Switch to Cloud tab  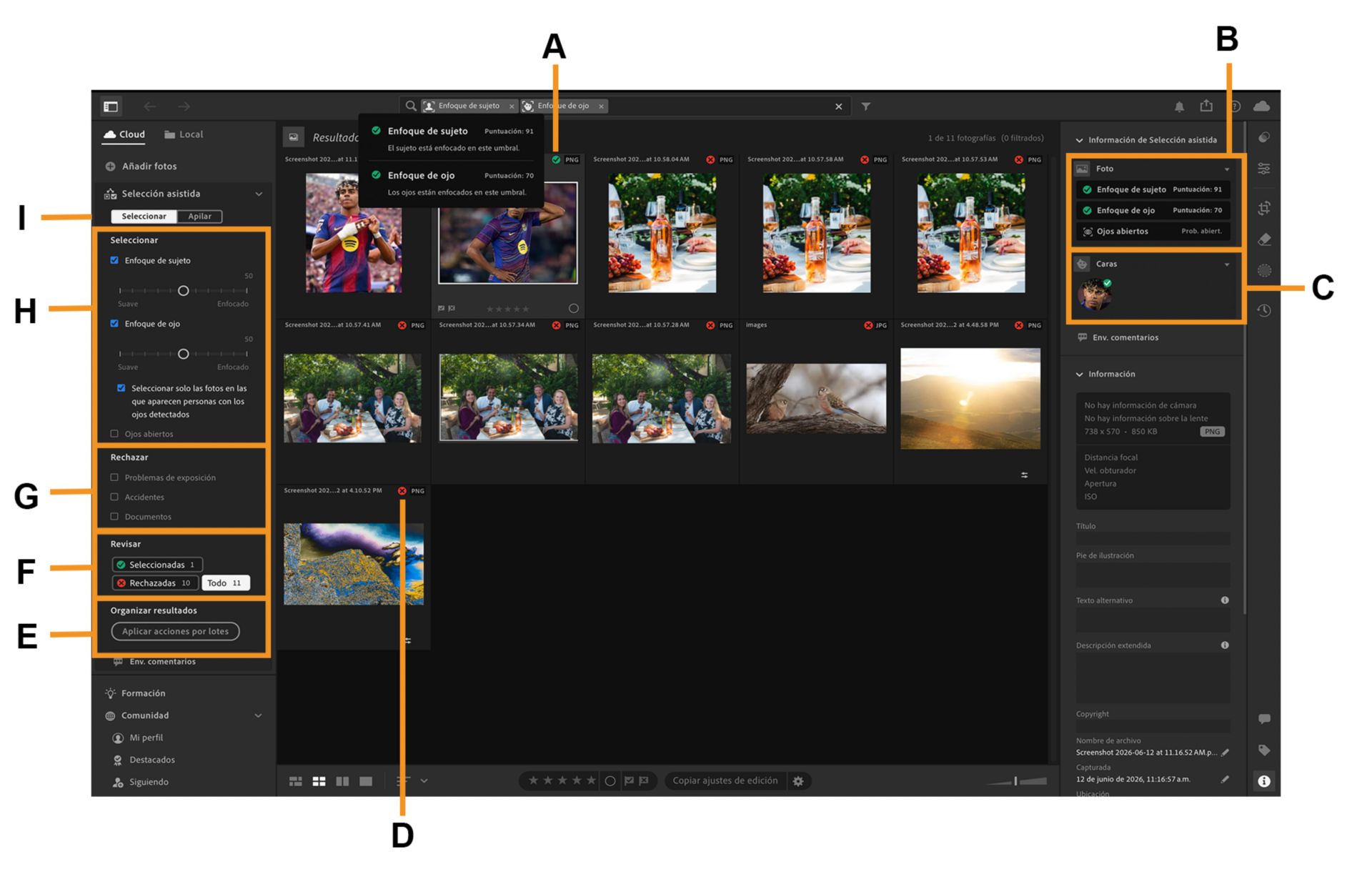124,134
